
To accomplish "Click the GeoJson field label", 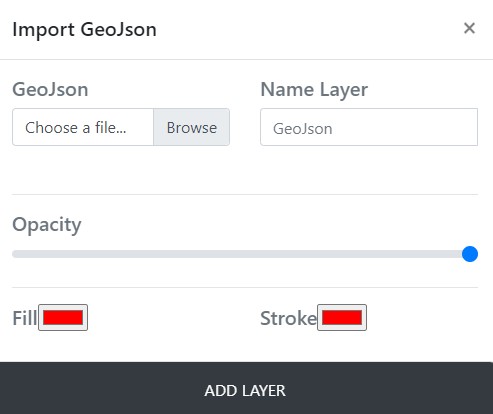I will coord(50,89).
